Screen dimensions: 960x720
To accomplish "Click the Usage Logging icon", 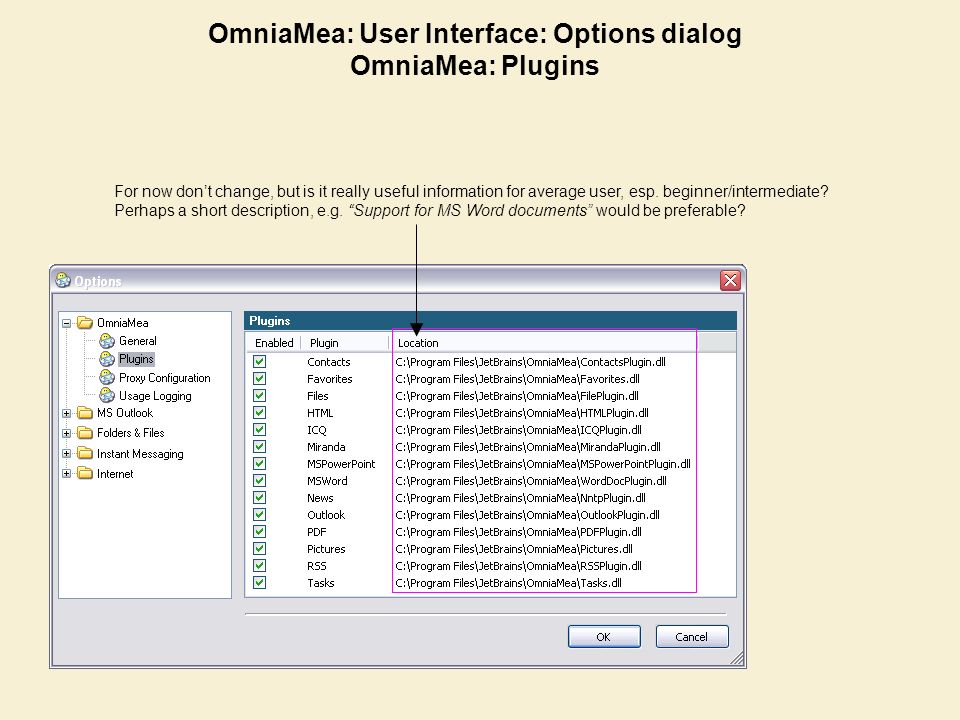I will [x=107, y=396].
